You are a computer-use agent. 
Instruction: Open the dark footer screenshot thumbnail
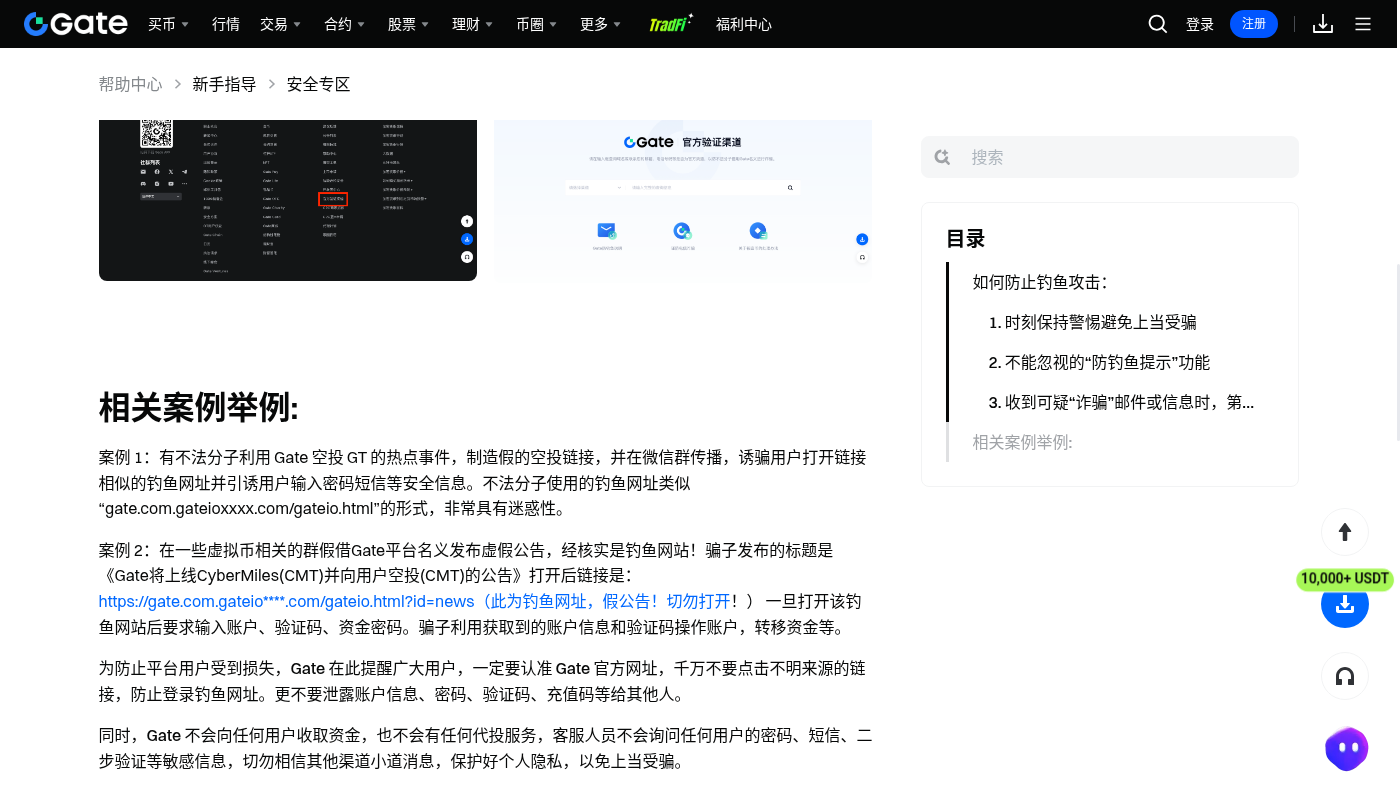coord(288,200)
